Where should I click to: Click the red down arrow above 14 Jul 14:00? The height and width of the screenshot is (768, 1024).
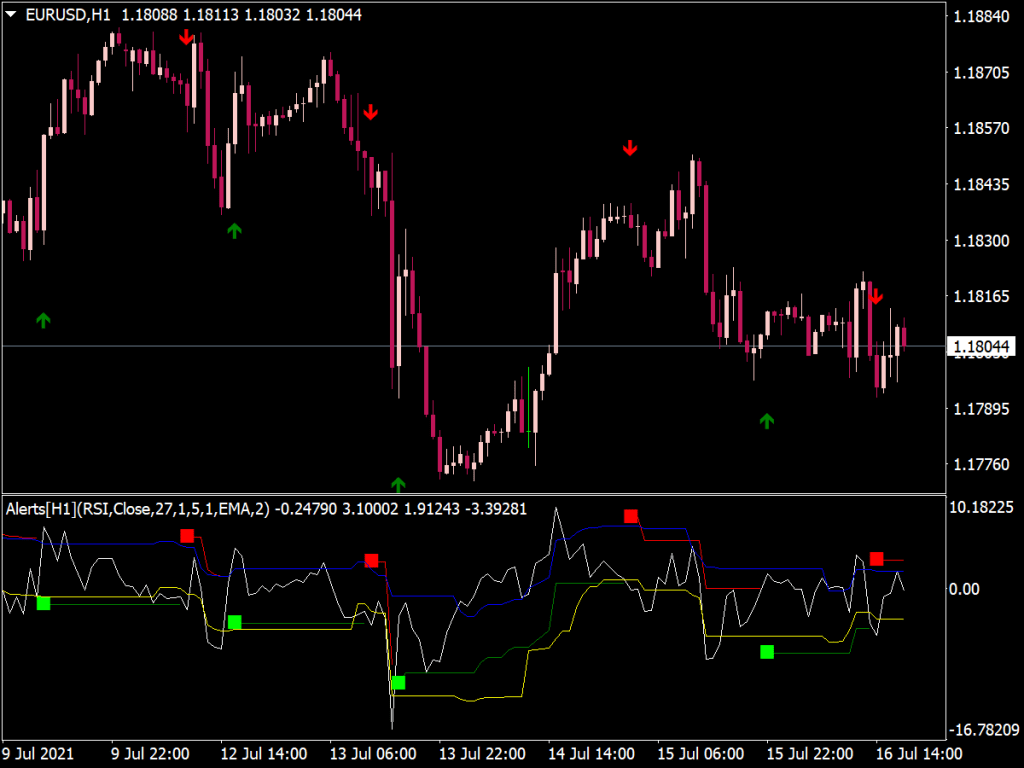click(629, 147)
